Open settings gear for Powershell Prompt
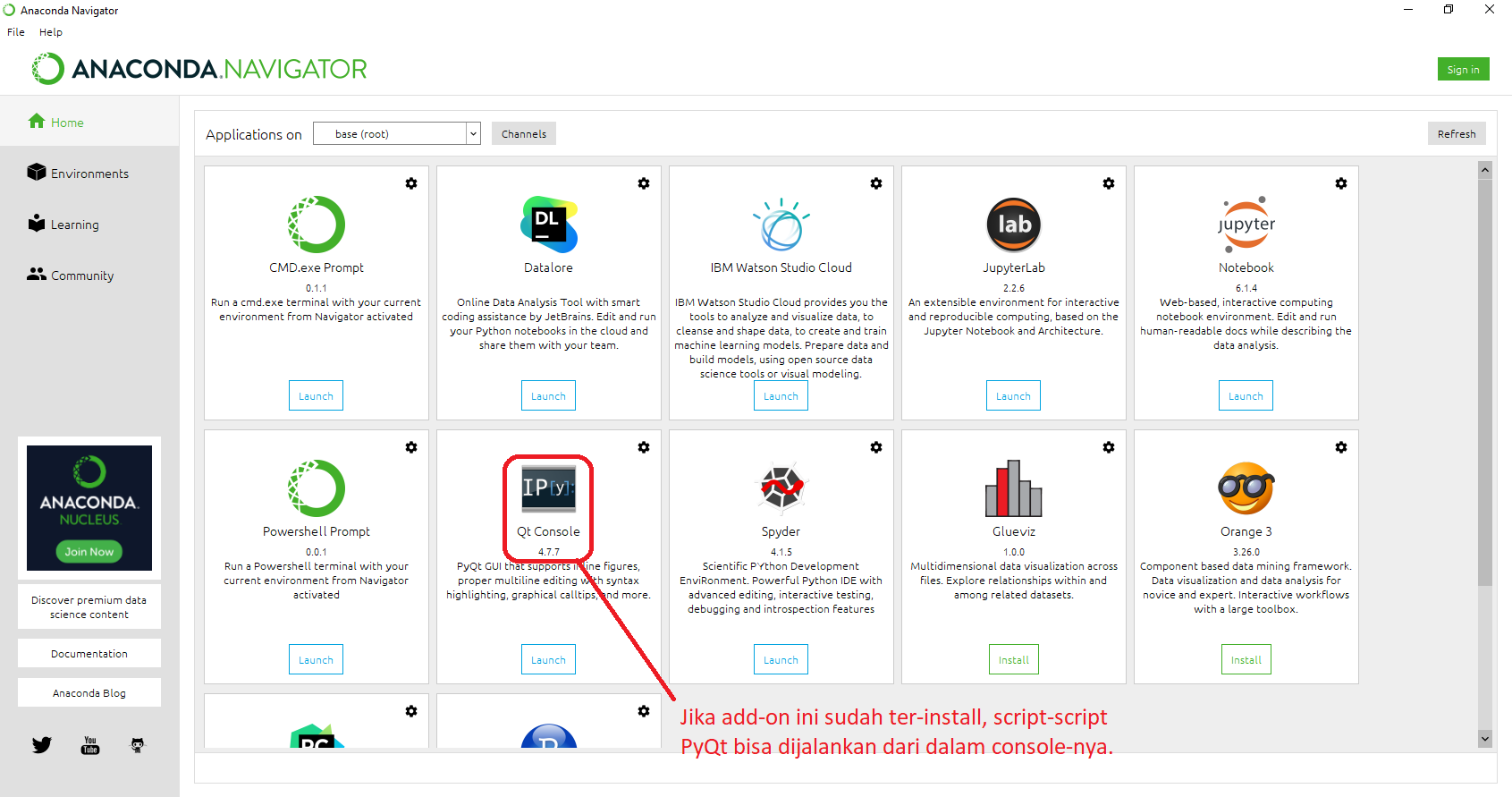The height and width of the screenshot is (797, 1512). 411,447
